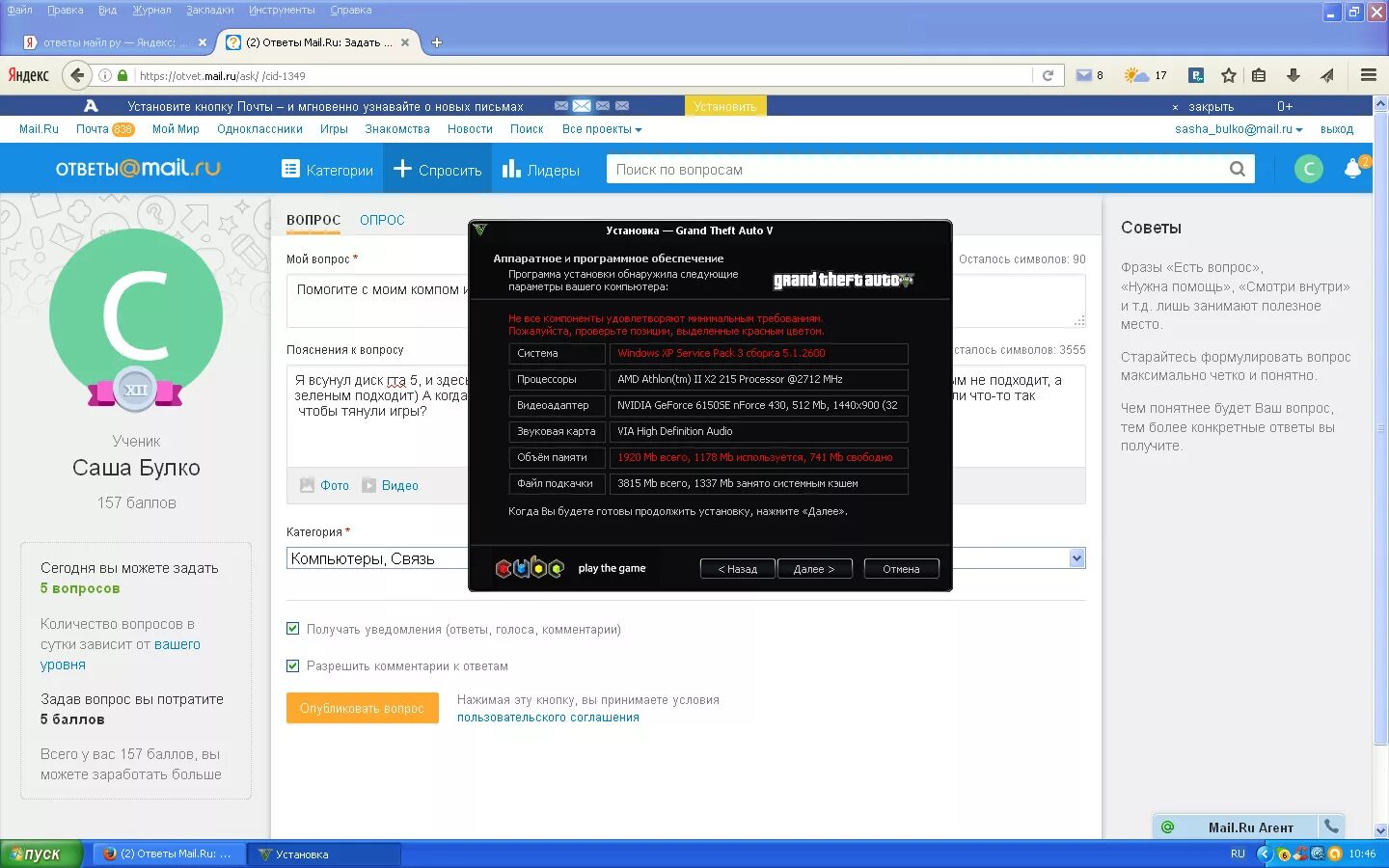Click the выход logout link
Viewport: 1389px width, 868px height.
click(x=1337, y=129)
